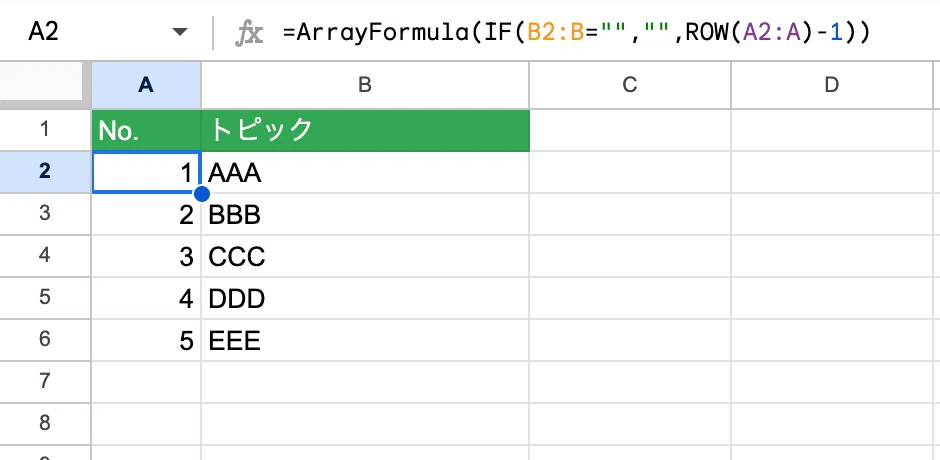Image resolution: width=940 pixels, height=460 pixels.
Task: Select row 8 header
Action: (46, 424)
